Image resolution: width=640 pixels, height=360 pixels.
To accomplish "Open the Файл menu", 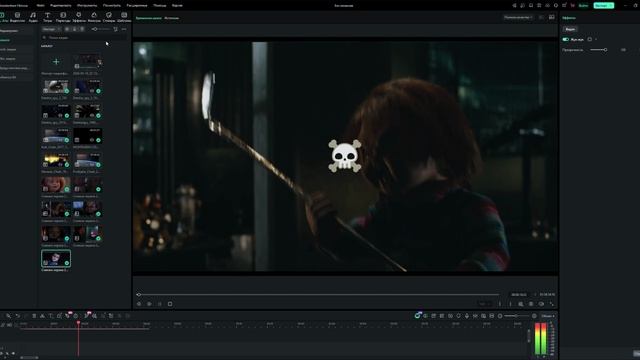I will (40, 6).
